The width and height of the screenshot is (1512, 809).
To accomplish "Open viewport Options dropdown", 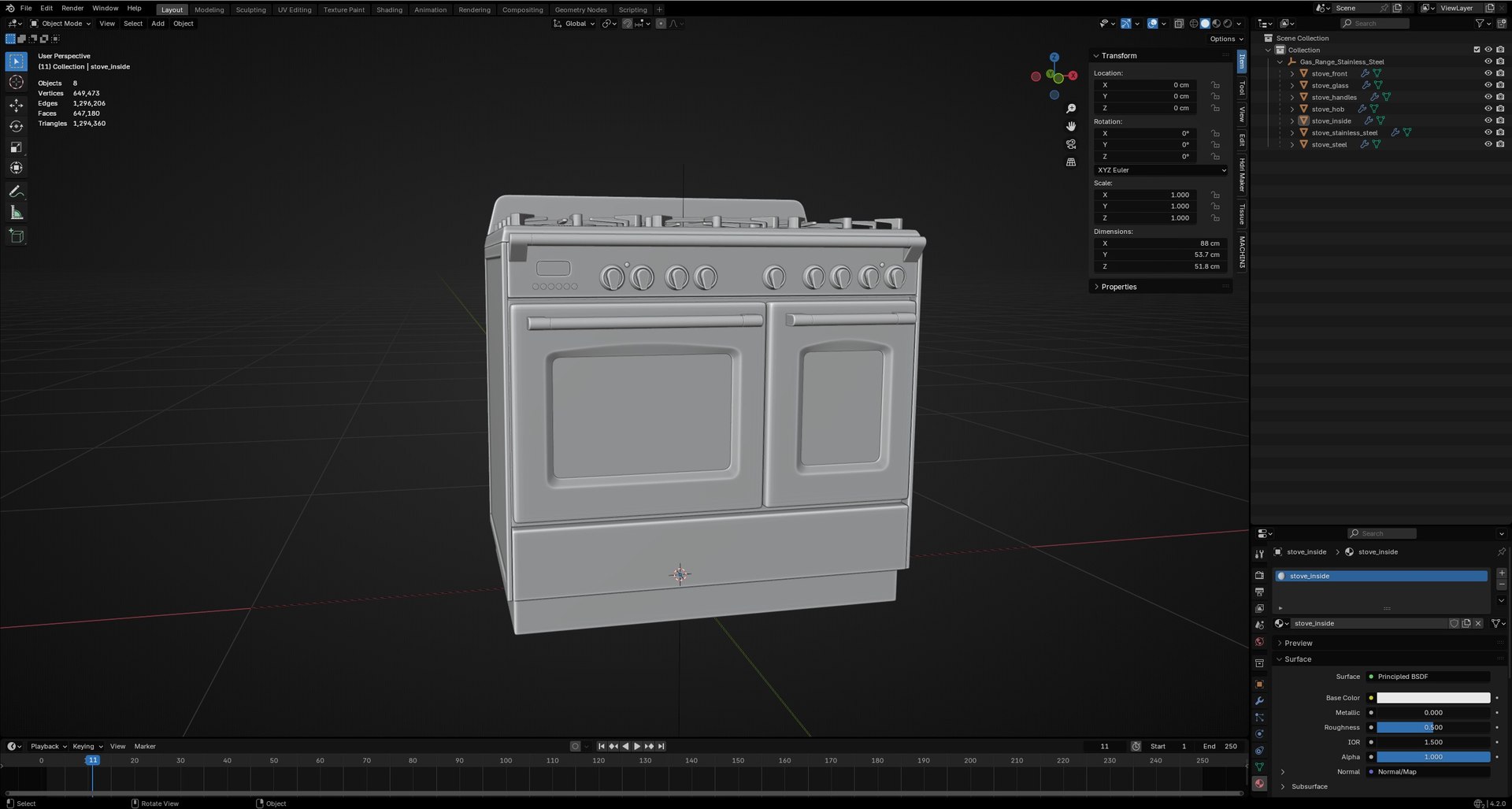I will [1226, 39].
